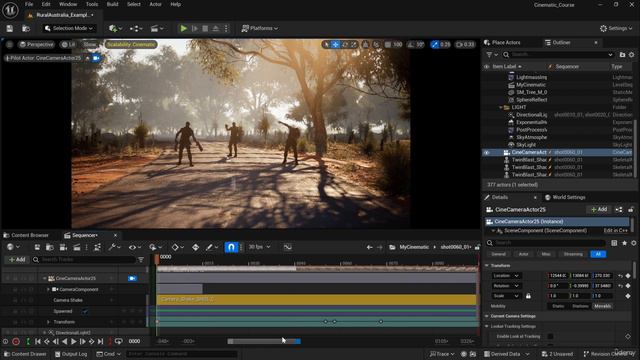Toggle the Spawned checkbox in Sequencer track

tap(85, 311)
